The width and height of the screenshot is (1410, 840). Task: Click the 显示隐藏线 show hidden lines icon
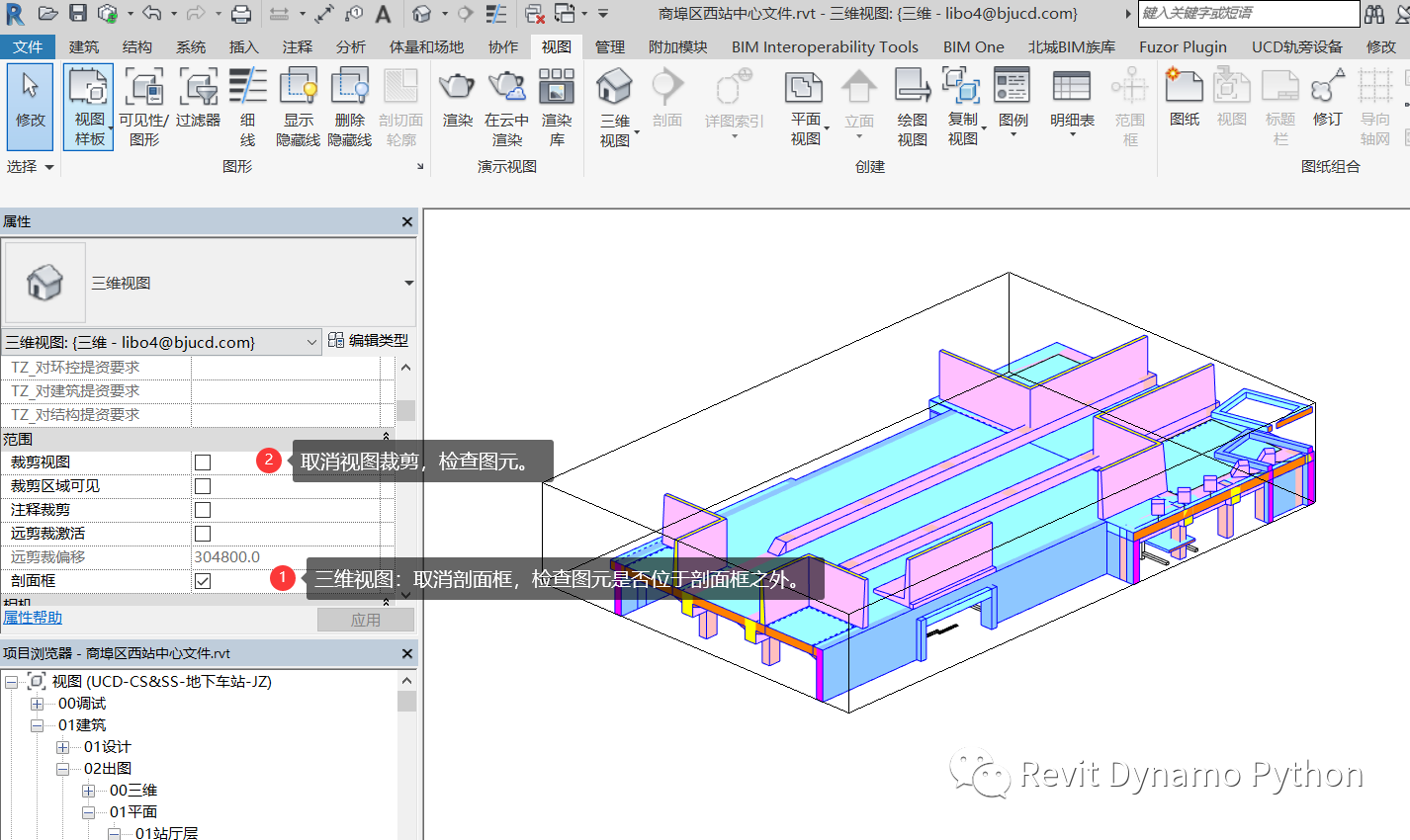point(299,87)
